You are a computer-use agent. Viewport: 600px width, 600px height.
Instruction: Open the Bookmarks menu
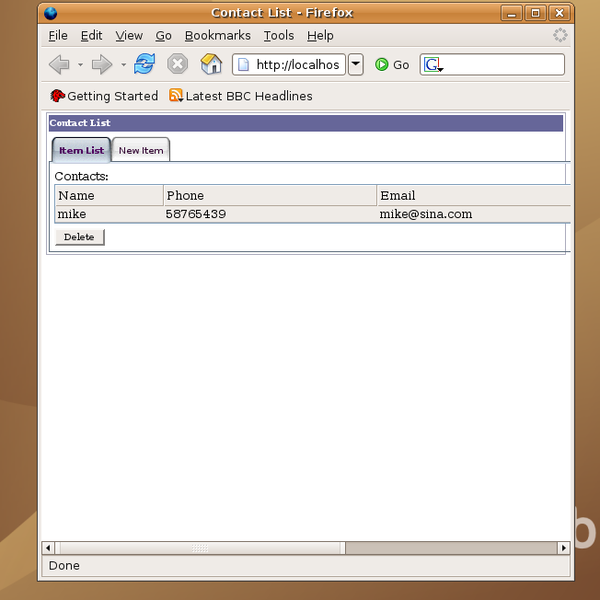click(218, 36)
